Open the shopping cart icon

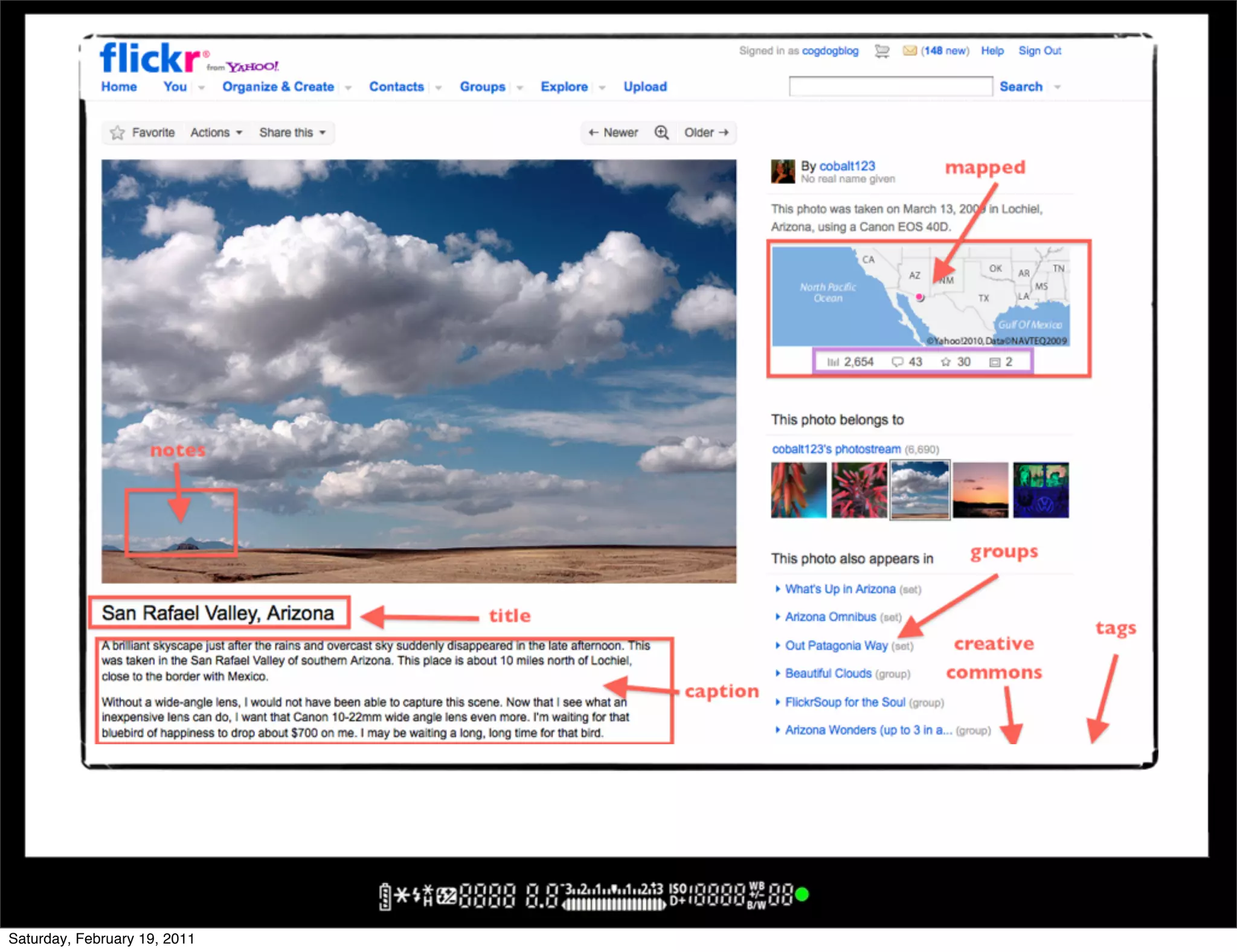tap(882, 51)
